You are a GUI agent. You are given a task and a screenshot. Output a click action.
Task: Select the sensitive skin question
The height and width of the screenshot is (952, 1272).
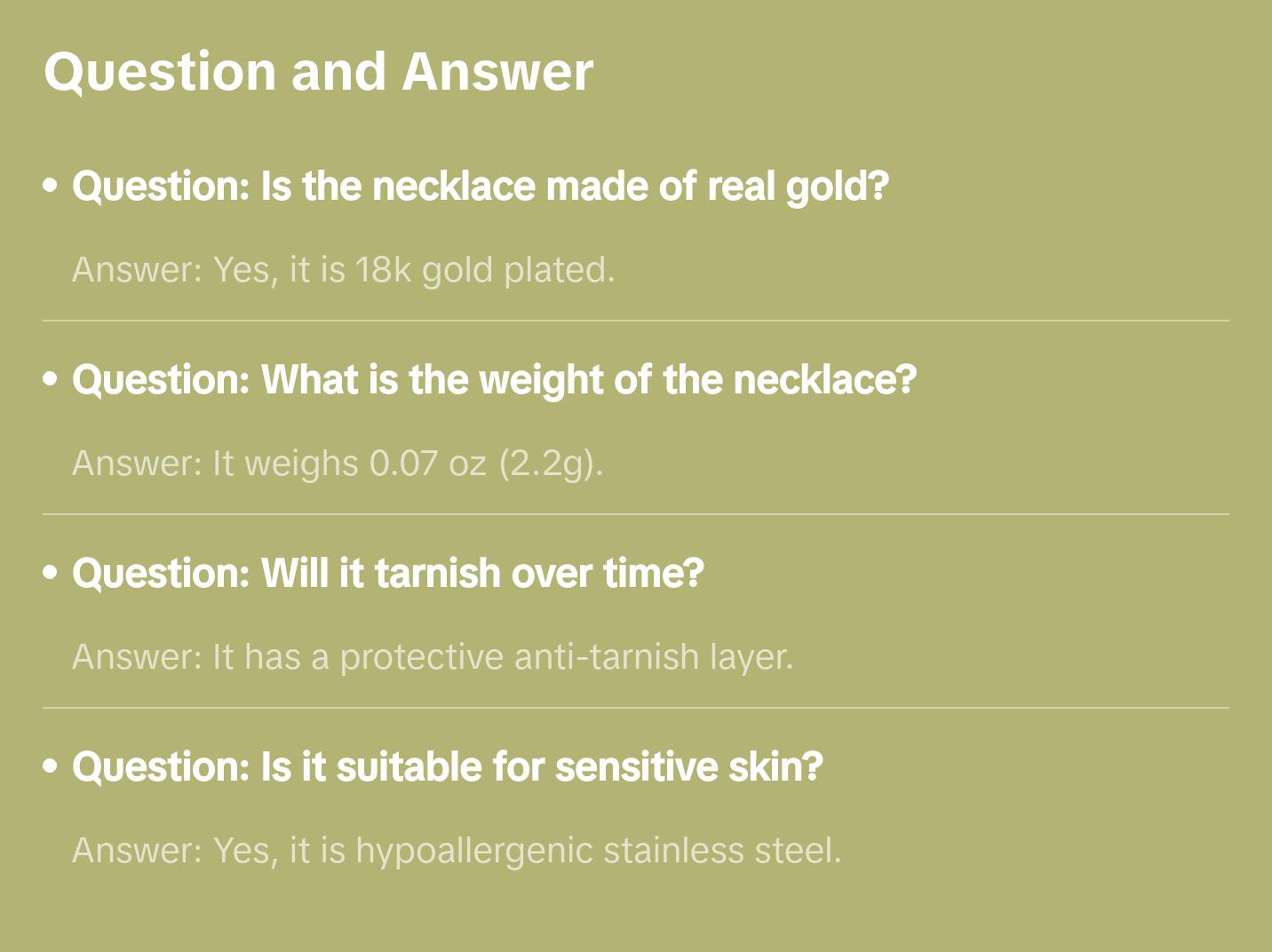tap(447, 767)
